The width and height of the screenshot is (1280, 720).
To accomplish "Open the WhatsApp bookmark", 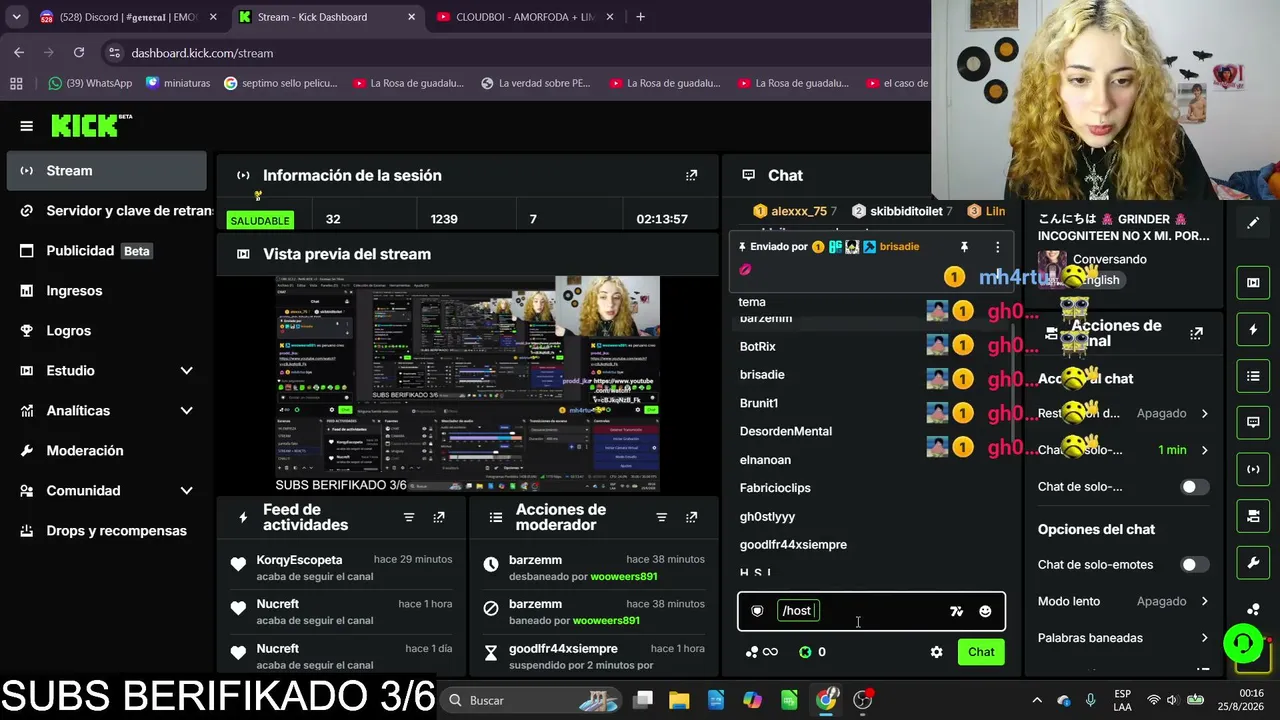I will click(90, 83).
